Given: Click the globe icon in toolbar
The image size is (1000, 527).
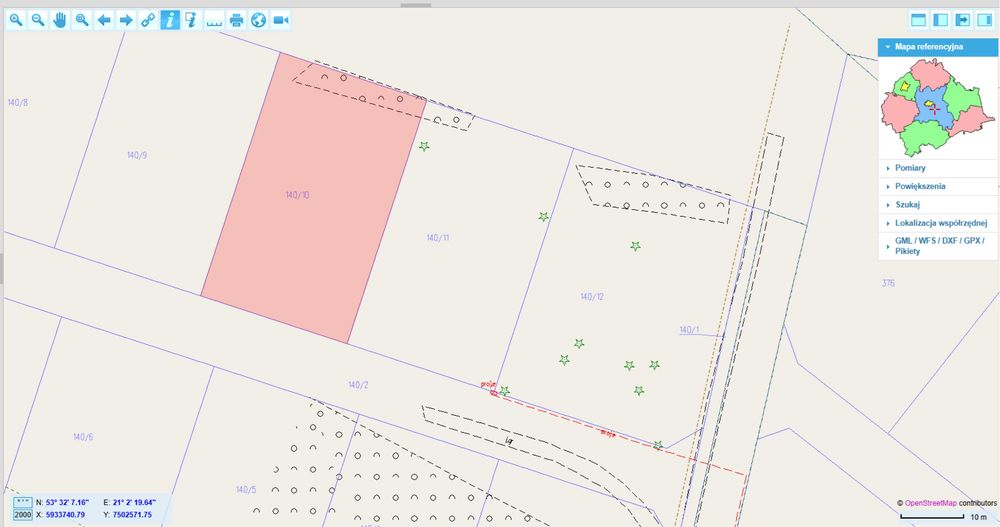Looking at the screenshot, I should (x=258, y=20).
